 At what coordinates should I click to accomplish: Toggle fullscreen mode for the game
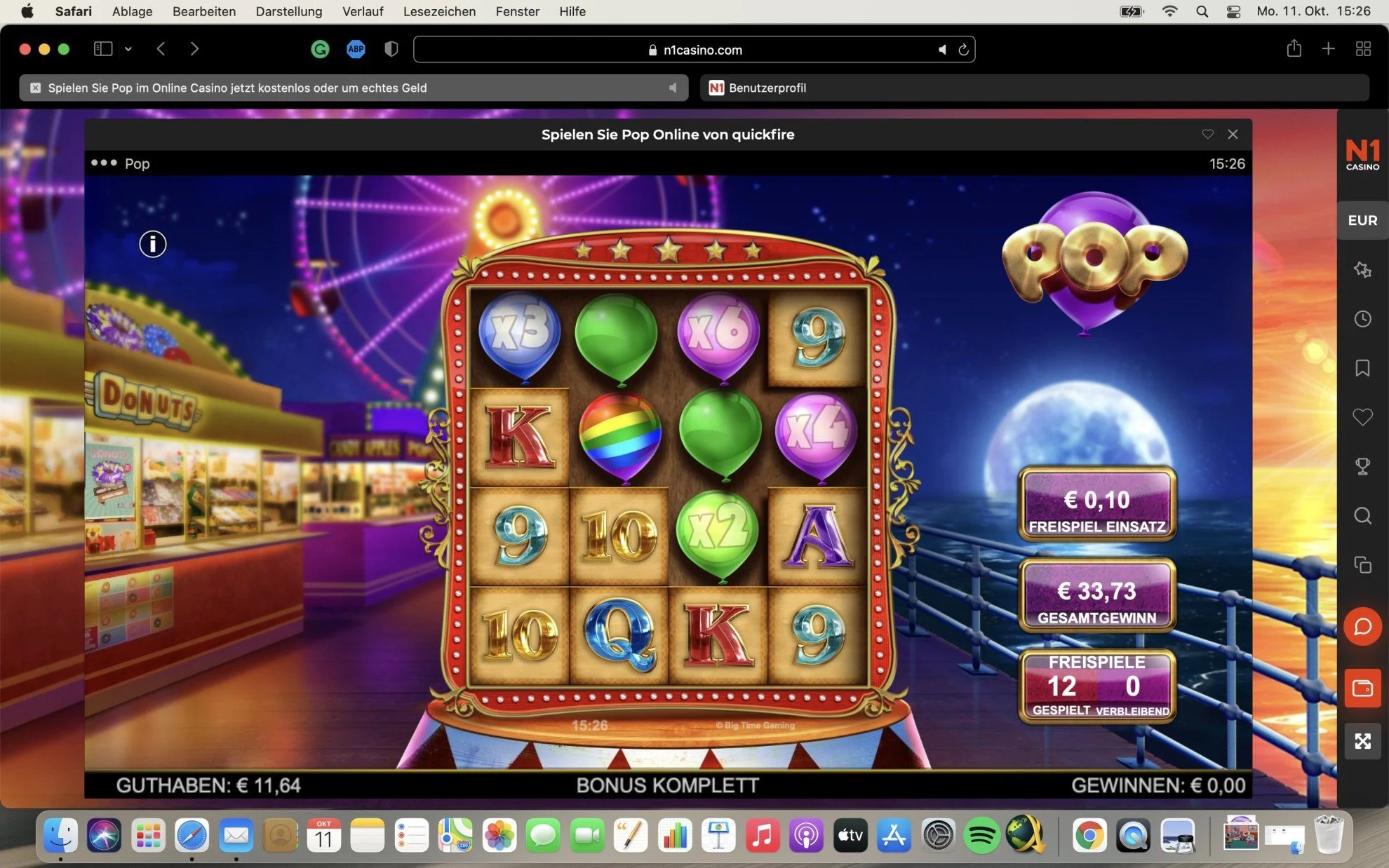coord(1362,741)
